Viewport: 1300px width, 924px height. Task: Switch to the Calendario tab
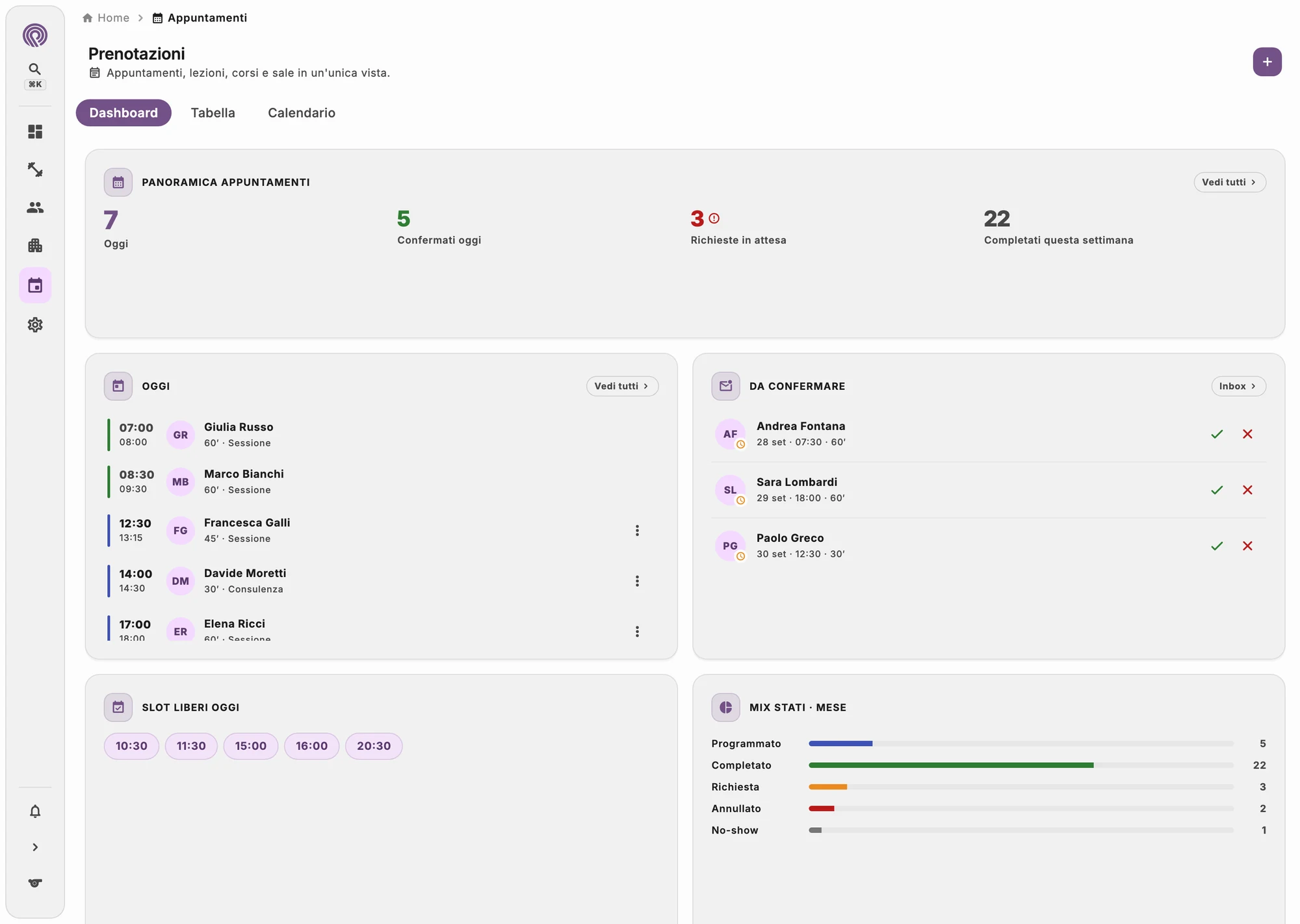click(x=302, y=113)
